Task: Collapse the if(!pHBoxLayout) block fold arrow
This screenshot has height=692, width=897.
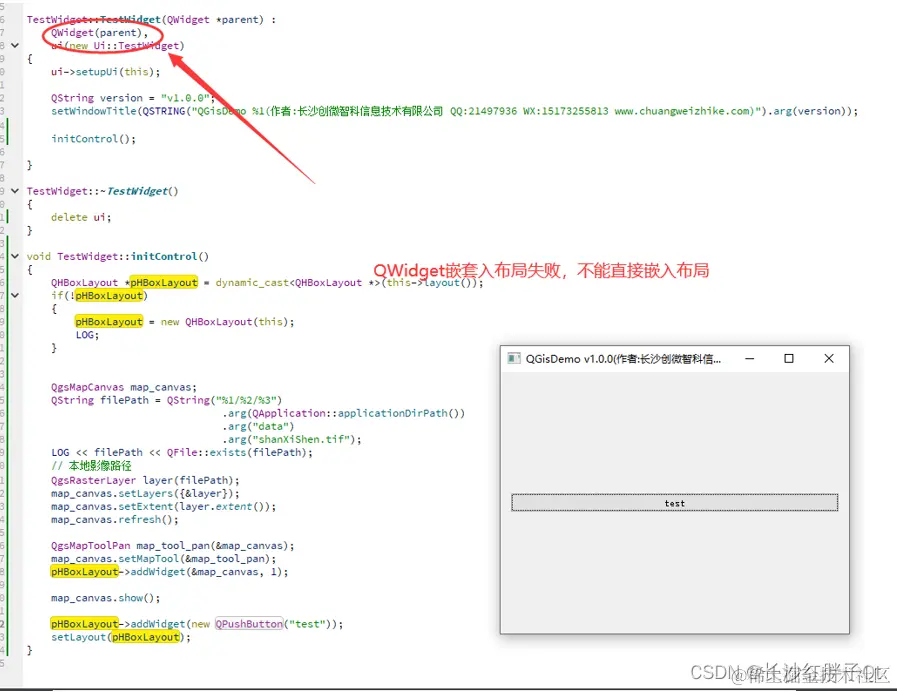Action: (x=15, y=295)
